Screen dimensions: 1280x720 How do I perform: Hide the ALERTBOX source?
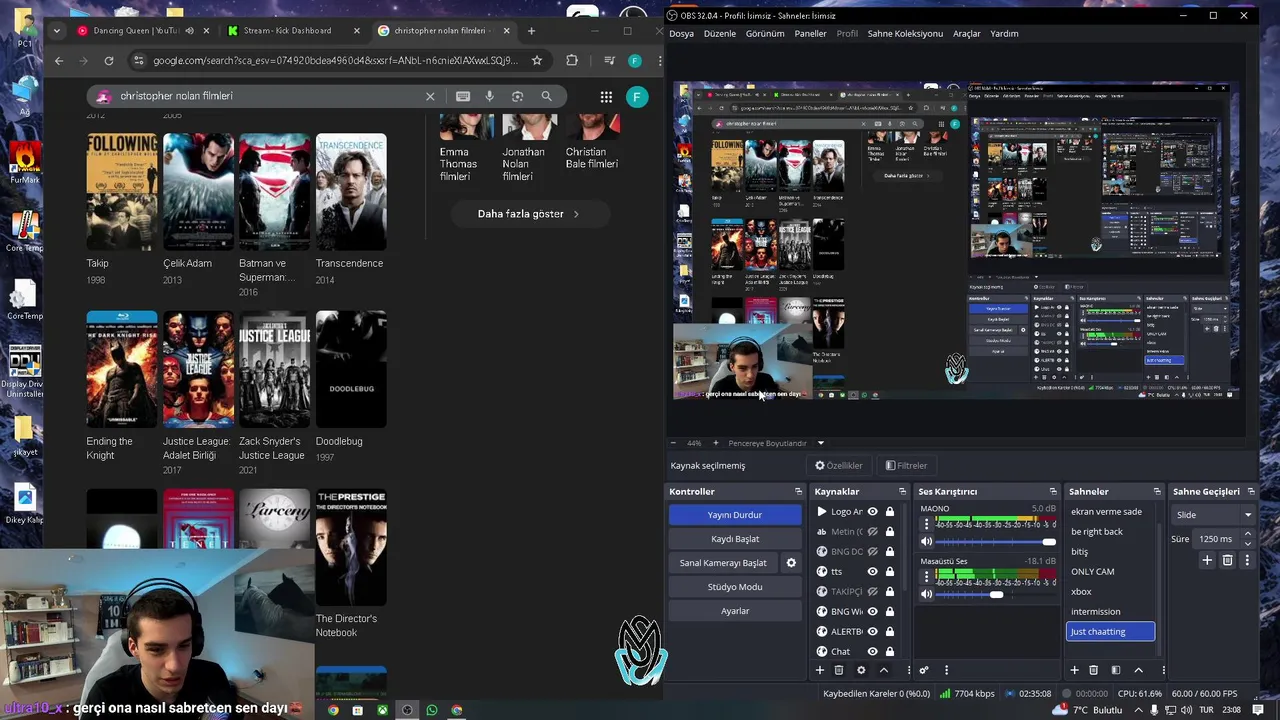873,631
